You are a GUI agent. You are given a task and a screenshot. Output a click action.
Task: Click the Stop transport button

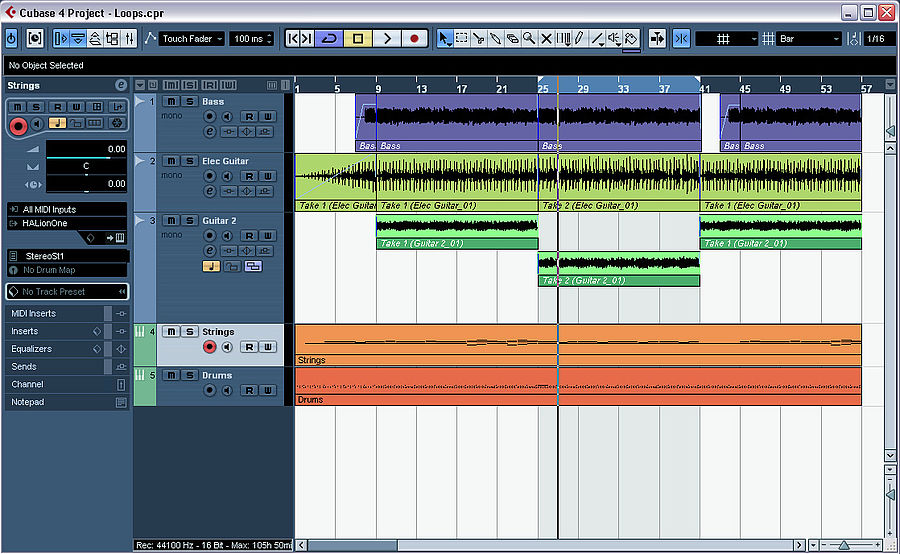point(358,38)
